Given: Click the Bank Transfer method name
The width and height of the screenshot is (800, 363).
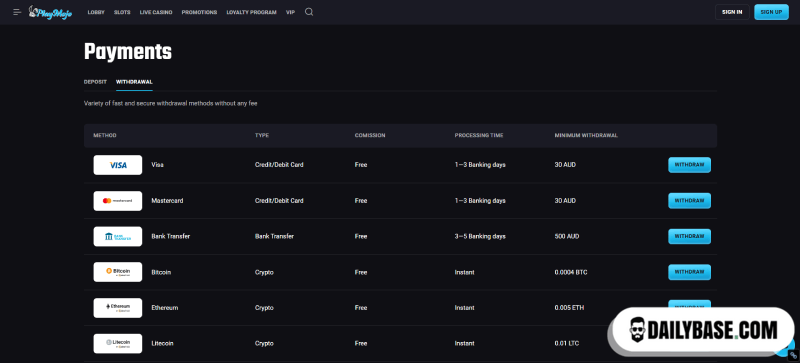Looking at the screenshot, I should [x=171, y=236].
